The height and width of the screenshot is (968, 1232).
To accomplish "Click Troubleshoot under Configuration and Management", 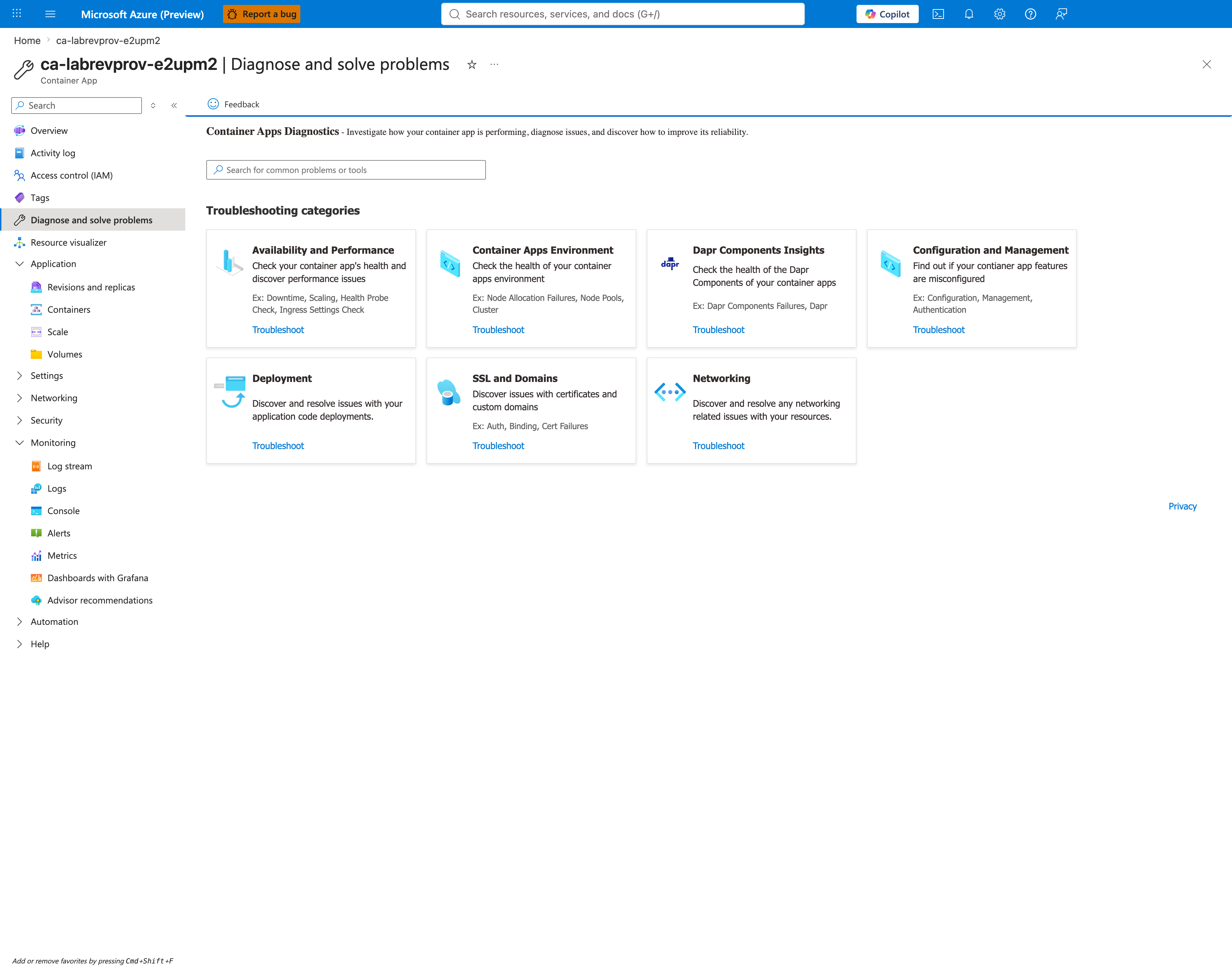I will point(938,330).
